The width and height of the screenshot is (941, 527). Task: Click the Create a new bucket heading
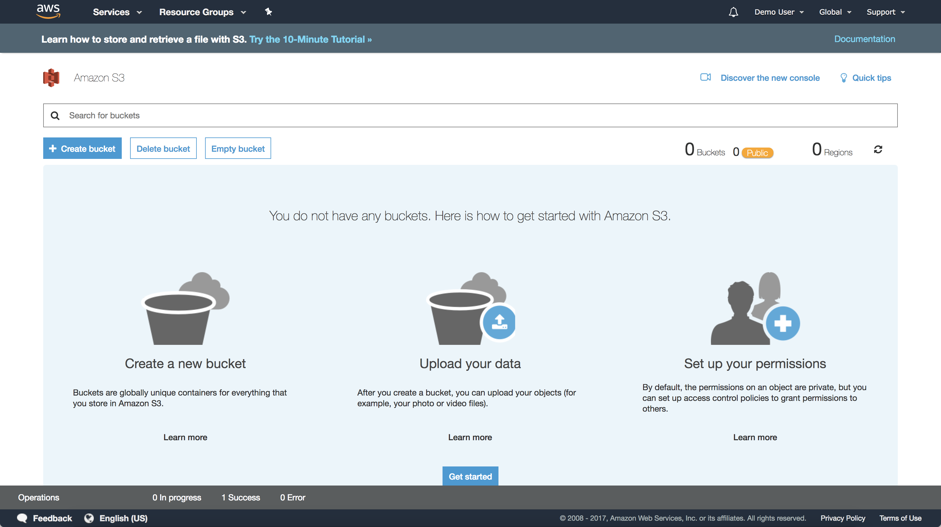(185, 363)
